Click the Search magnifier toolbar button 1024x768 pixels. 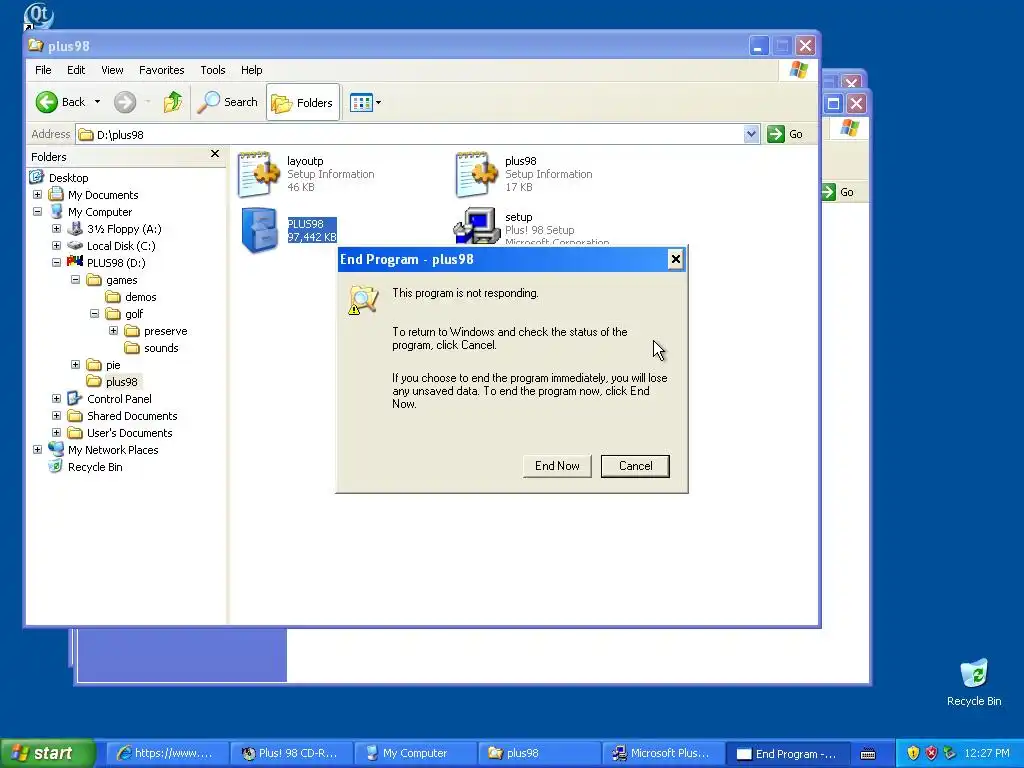(227, 102)
